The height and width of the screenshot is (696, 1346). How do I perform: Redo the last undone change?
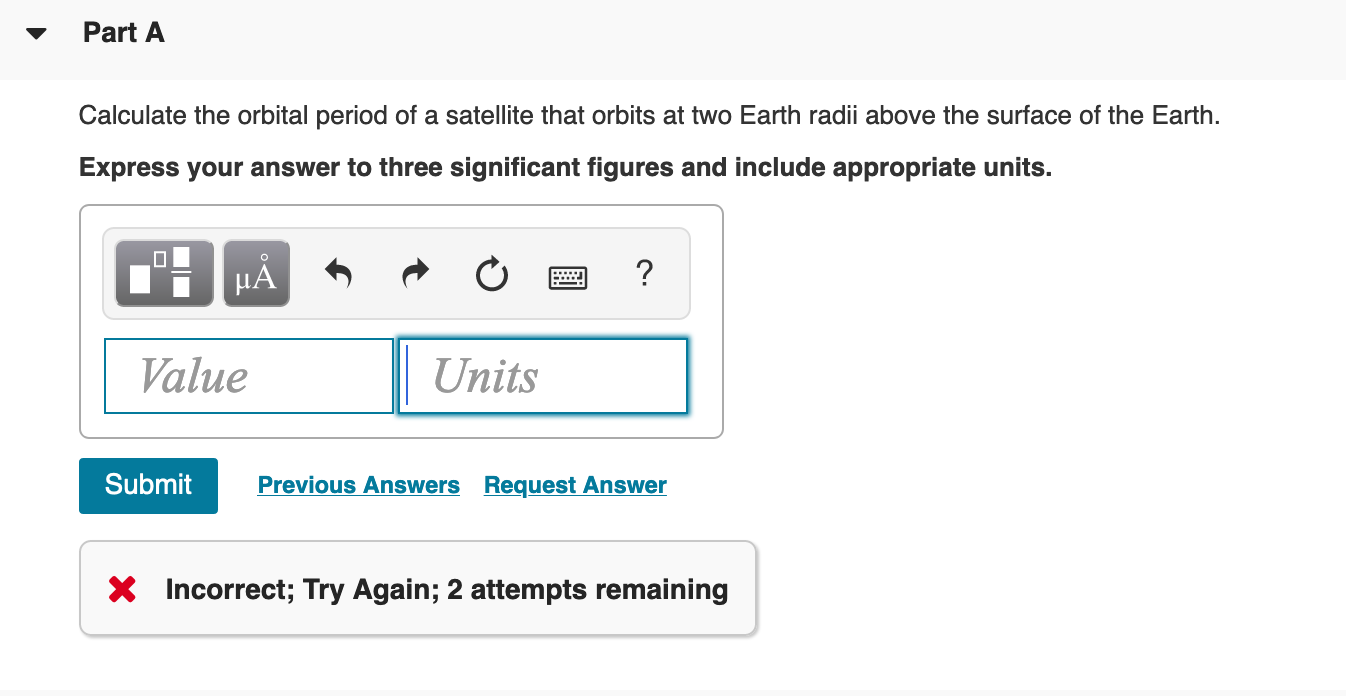[x=414, y=274]
